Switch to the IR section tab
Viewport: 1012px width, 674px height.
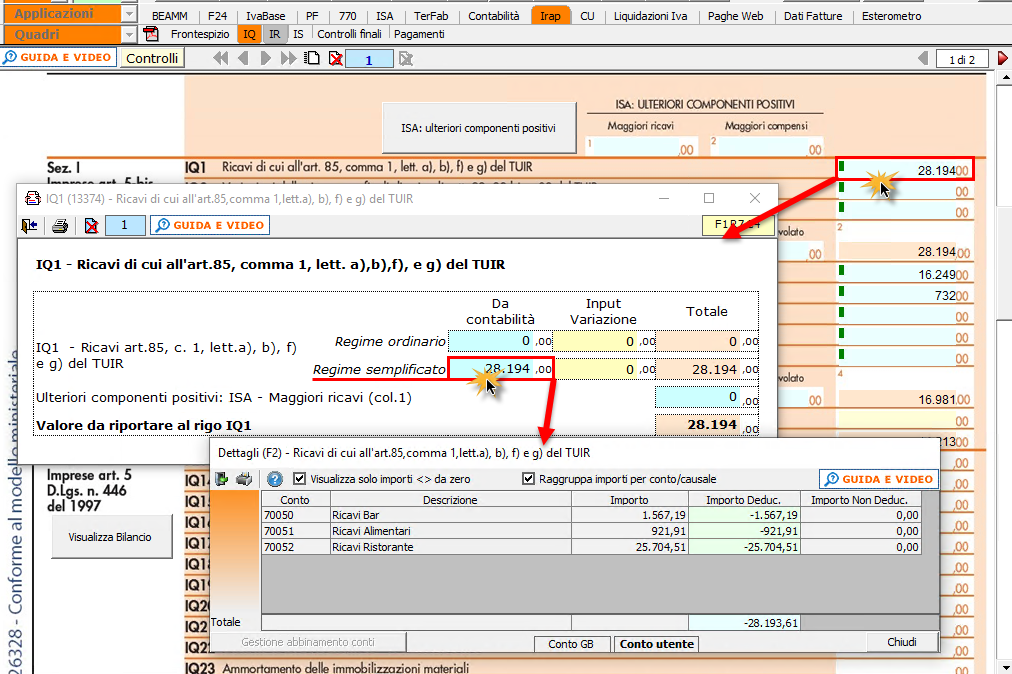[275, 34]
